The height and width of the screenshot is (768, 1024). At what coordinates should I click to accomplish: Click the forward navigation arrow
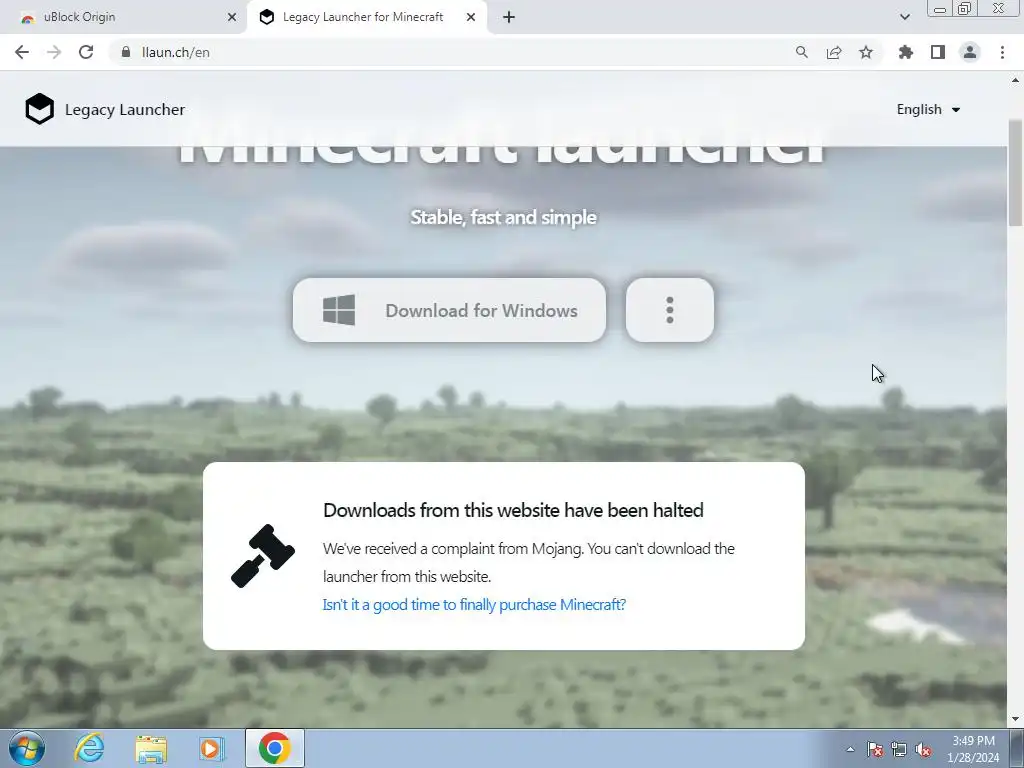(54, 52)
